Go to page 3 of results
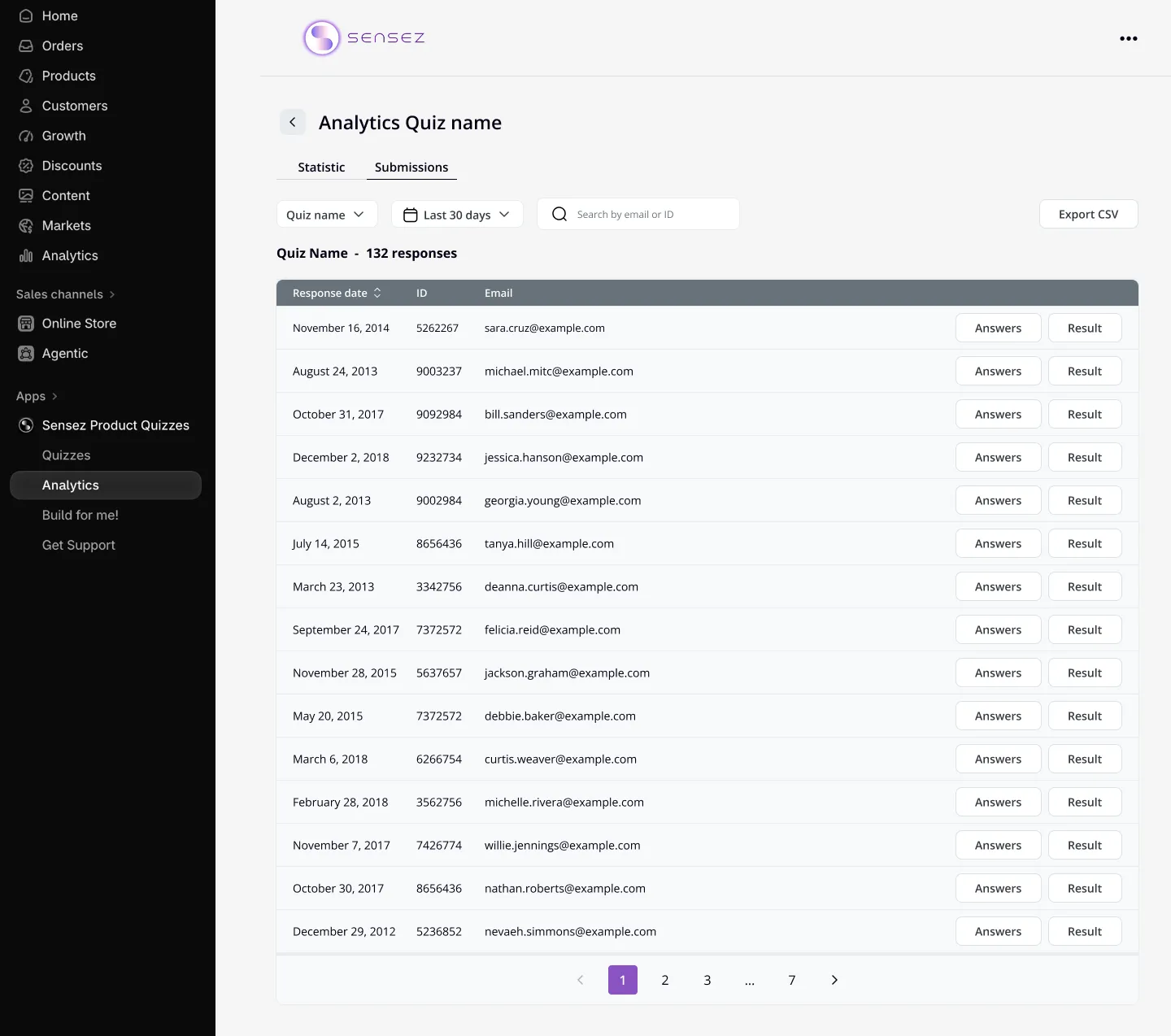Screen dimensions: 1171x1036 [x=707, y=980]
